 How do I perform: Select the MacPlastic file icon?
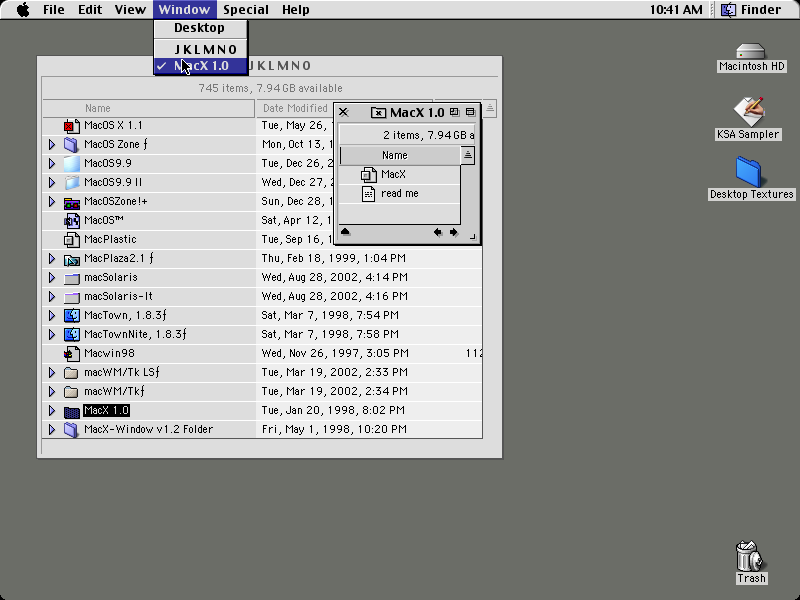click(x=72, y=239)
